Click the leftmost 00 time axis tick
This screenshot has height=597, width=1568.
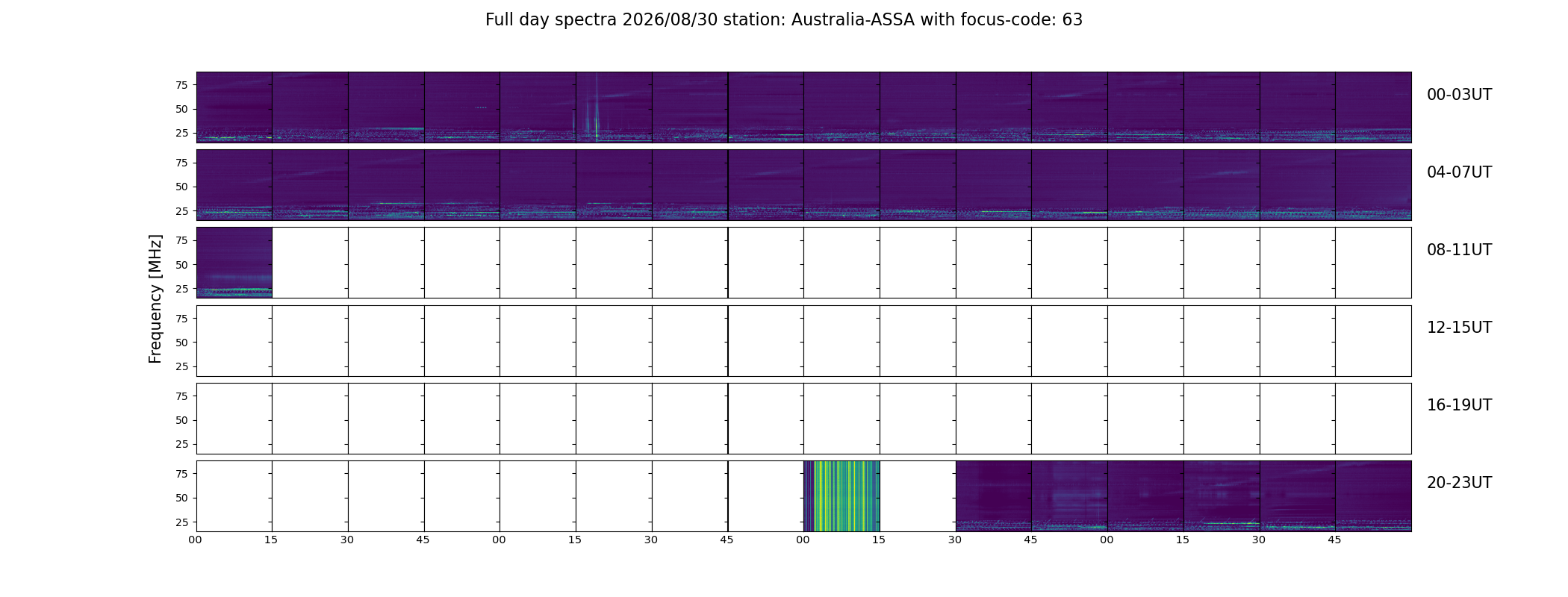pyautogui.click(x=195, y=540)
